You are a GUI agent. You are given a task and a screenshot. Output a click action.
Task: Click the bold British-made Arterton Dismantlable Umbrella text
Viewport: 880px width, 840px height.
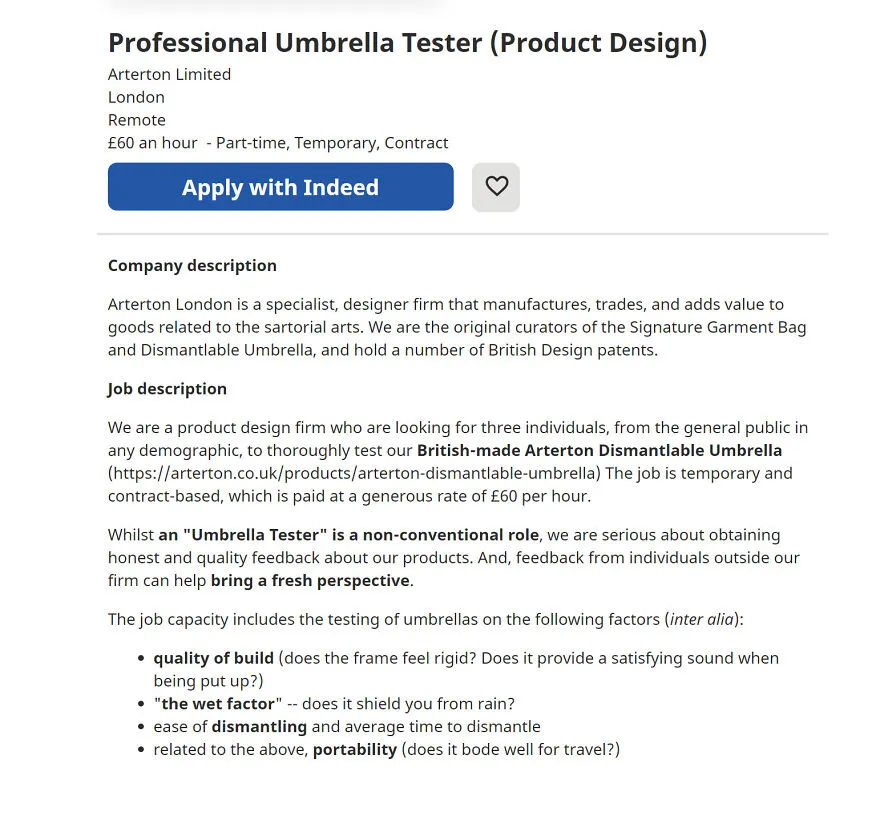[599, 451]
